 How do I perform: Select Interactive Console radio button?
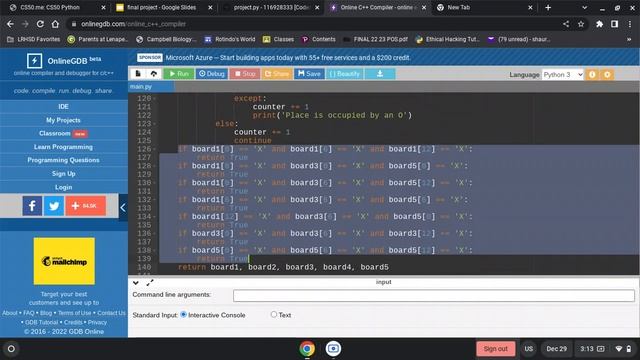point(183,314)
